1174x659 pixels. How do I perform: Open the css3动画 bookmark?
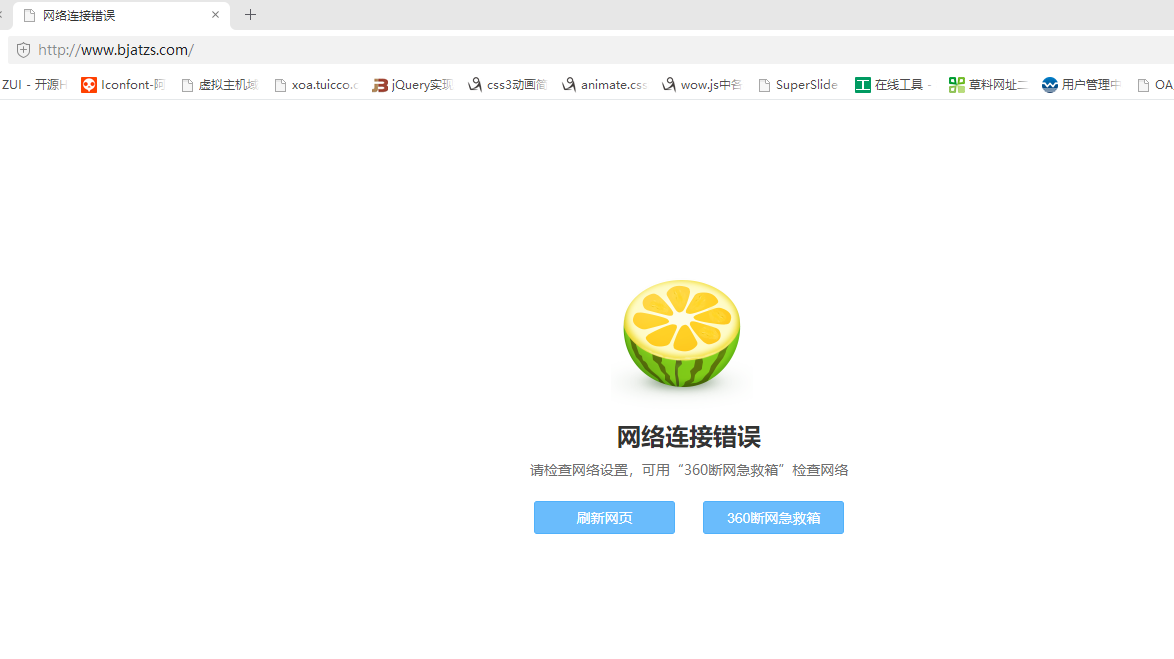pos(507,85)
